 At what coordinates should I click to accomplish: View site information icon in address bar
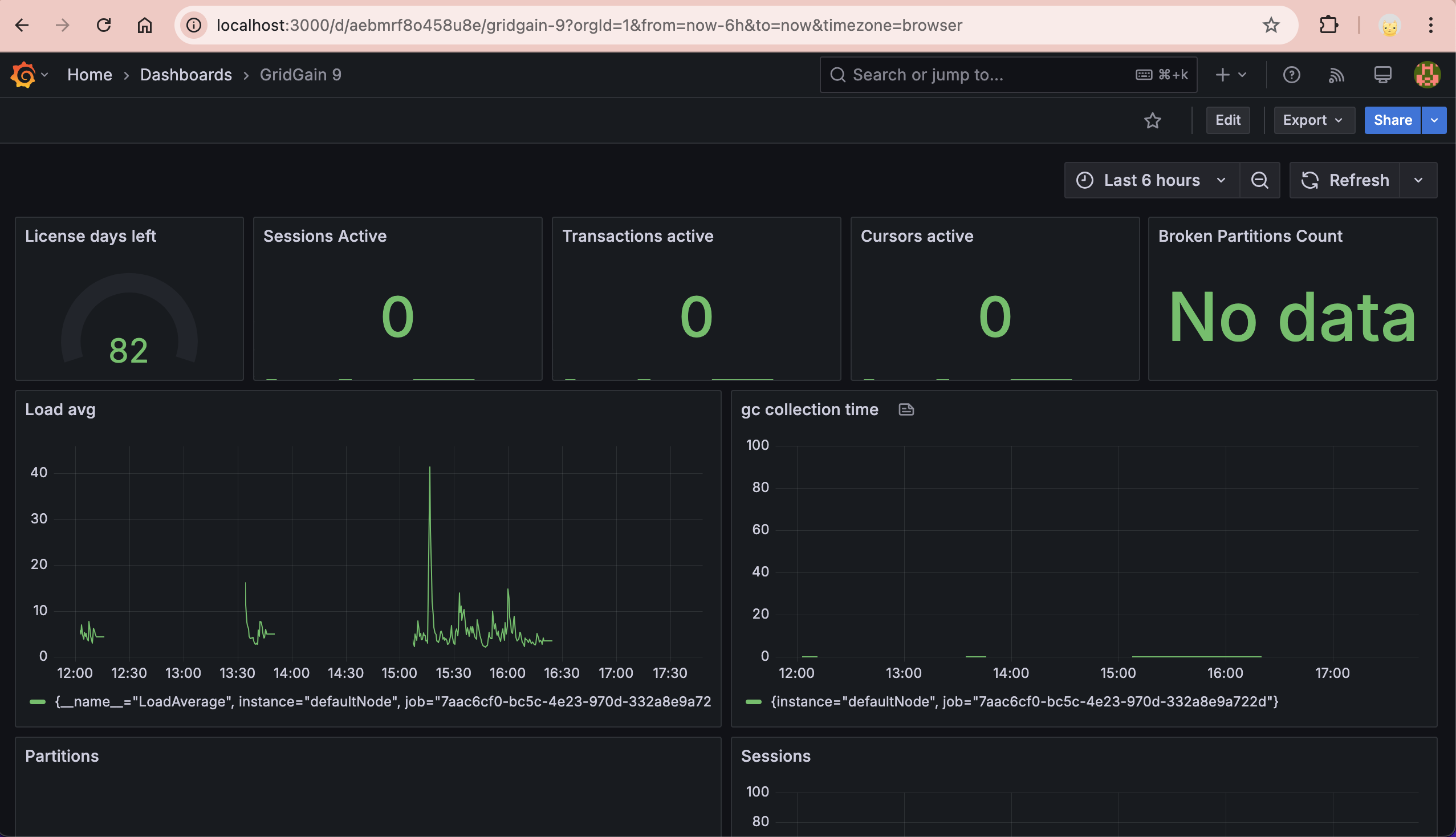[194, 25]
